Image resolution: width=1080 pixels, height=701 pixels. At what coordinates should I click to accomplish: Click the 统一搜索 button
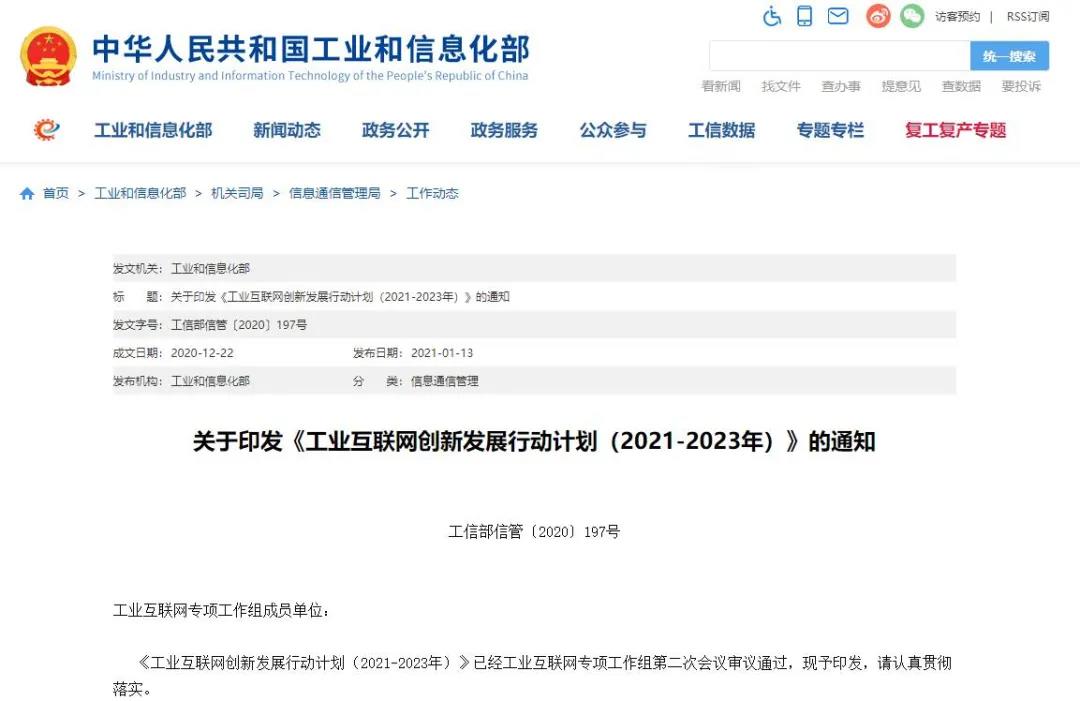pyautogui.click(x=1010, y=56)
